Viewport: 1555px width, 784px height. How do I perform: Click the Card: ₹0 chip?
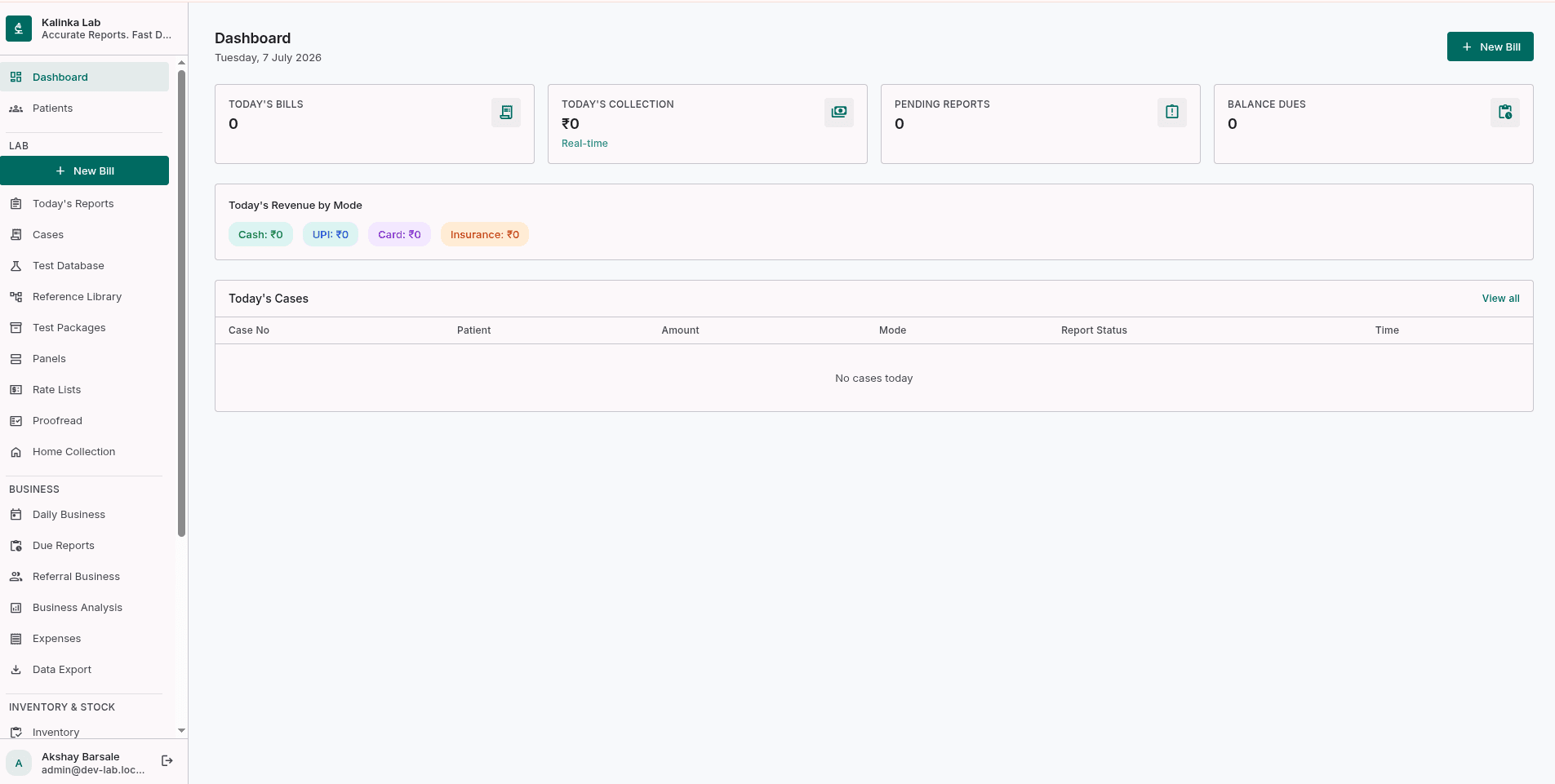(x=399, y=234)
